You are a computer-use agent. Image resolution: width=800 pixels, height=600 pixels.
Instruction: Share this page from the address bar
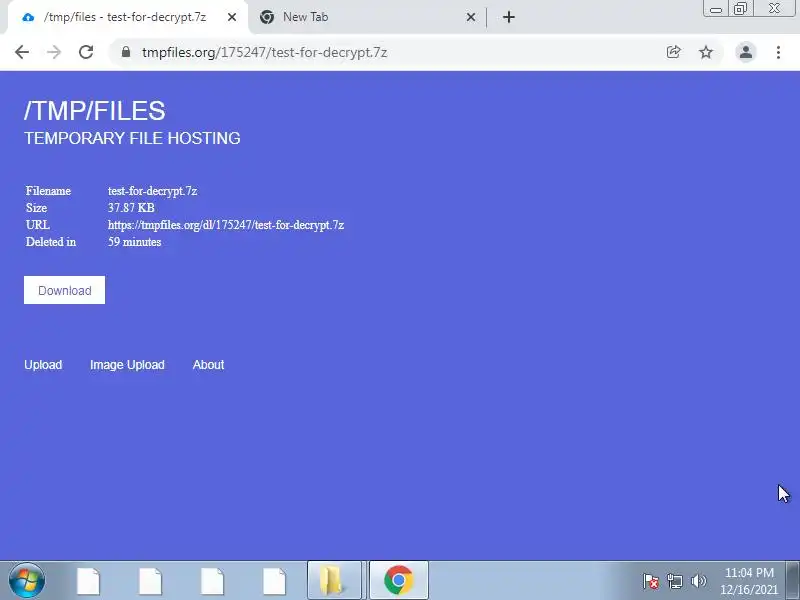pyautogui.click(x=673, y=52)
